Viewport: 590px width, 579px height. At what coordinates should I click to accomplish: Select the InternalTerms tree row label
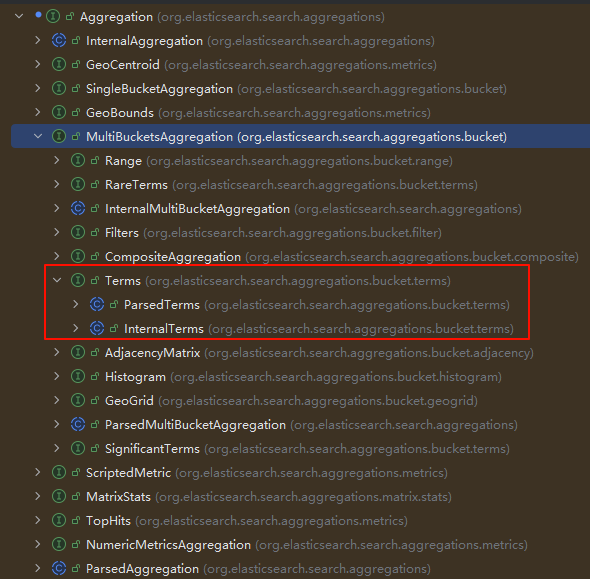(x=164, y=329)
